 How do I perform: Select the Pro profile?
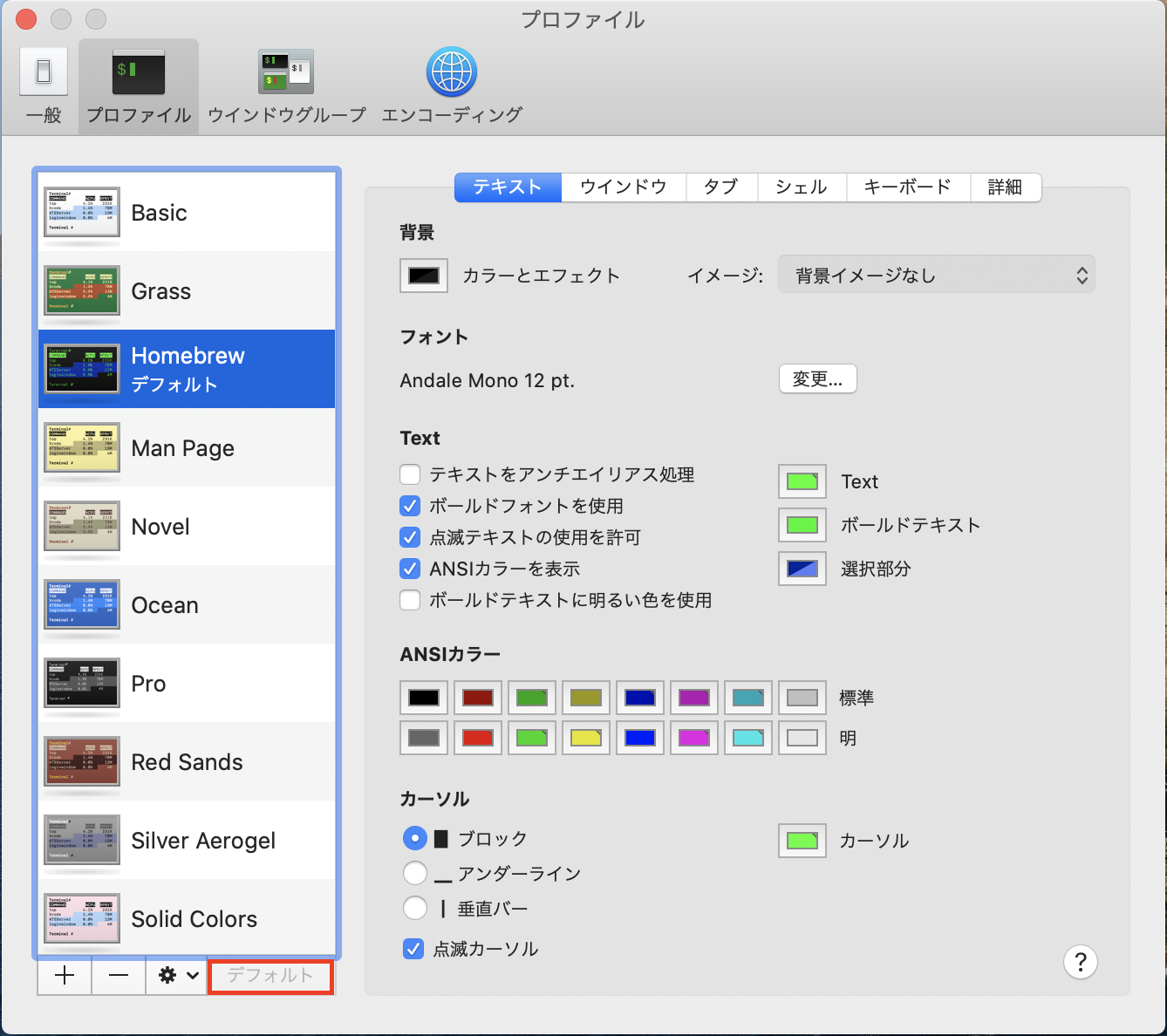187,683
